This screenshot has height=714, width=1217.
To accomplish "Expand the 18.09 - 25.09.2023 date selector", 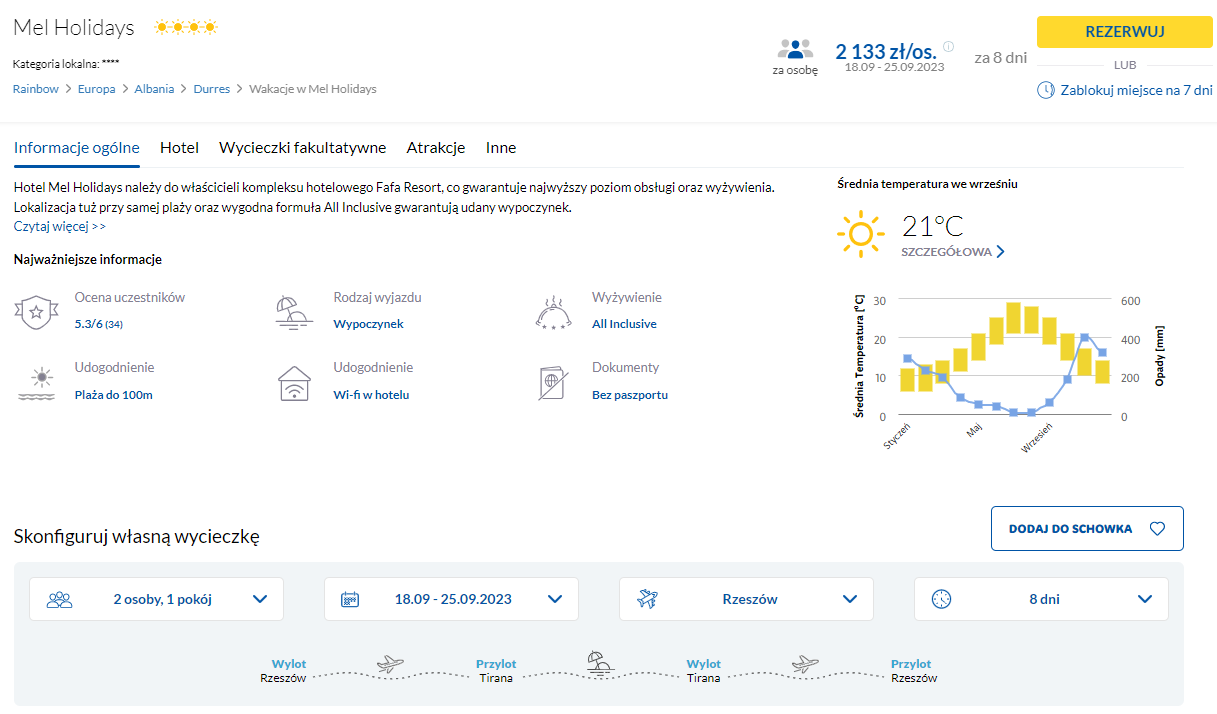I will (451, 599).
